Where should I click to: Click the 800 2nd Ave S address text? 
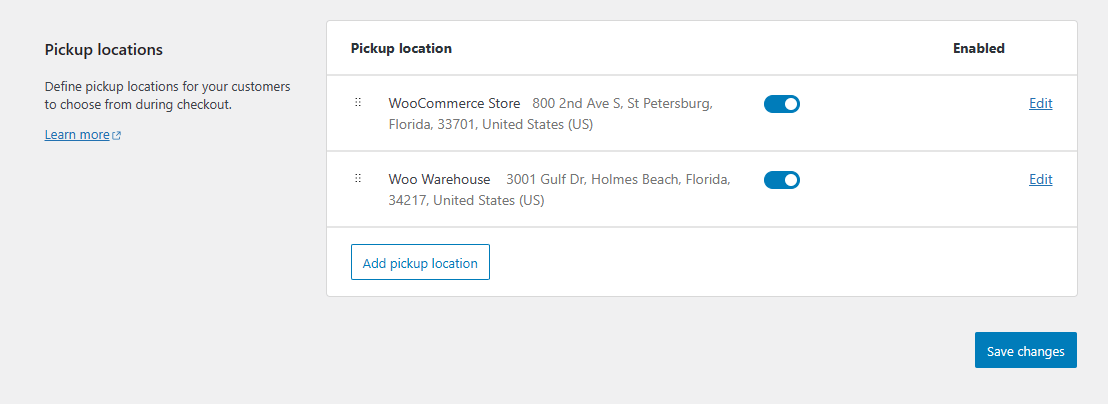pos(623,103)
